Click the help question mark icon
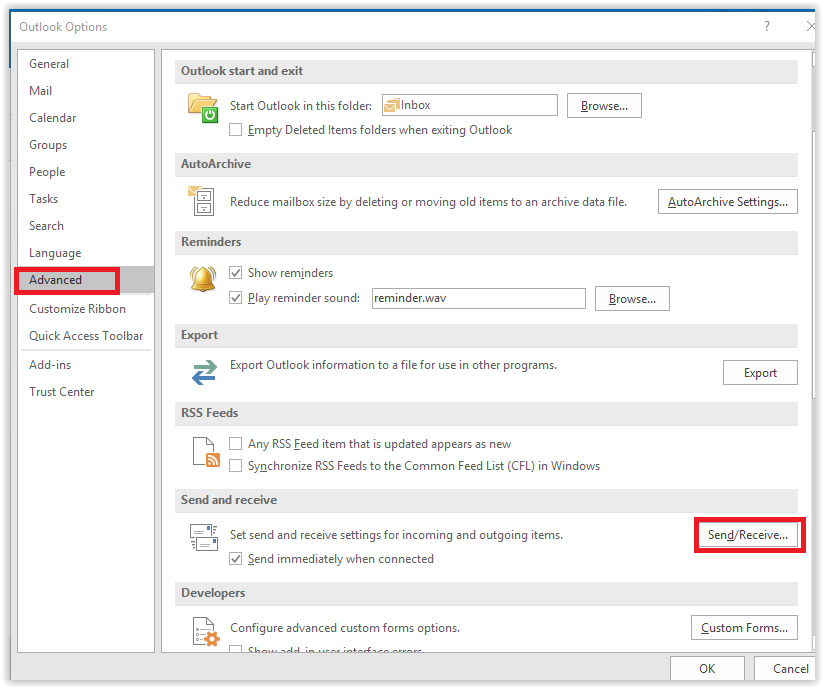This screenshot has width=823, height=688. click(767, 26)
